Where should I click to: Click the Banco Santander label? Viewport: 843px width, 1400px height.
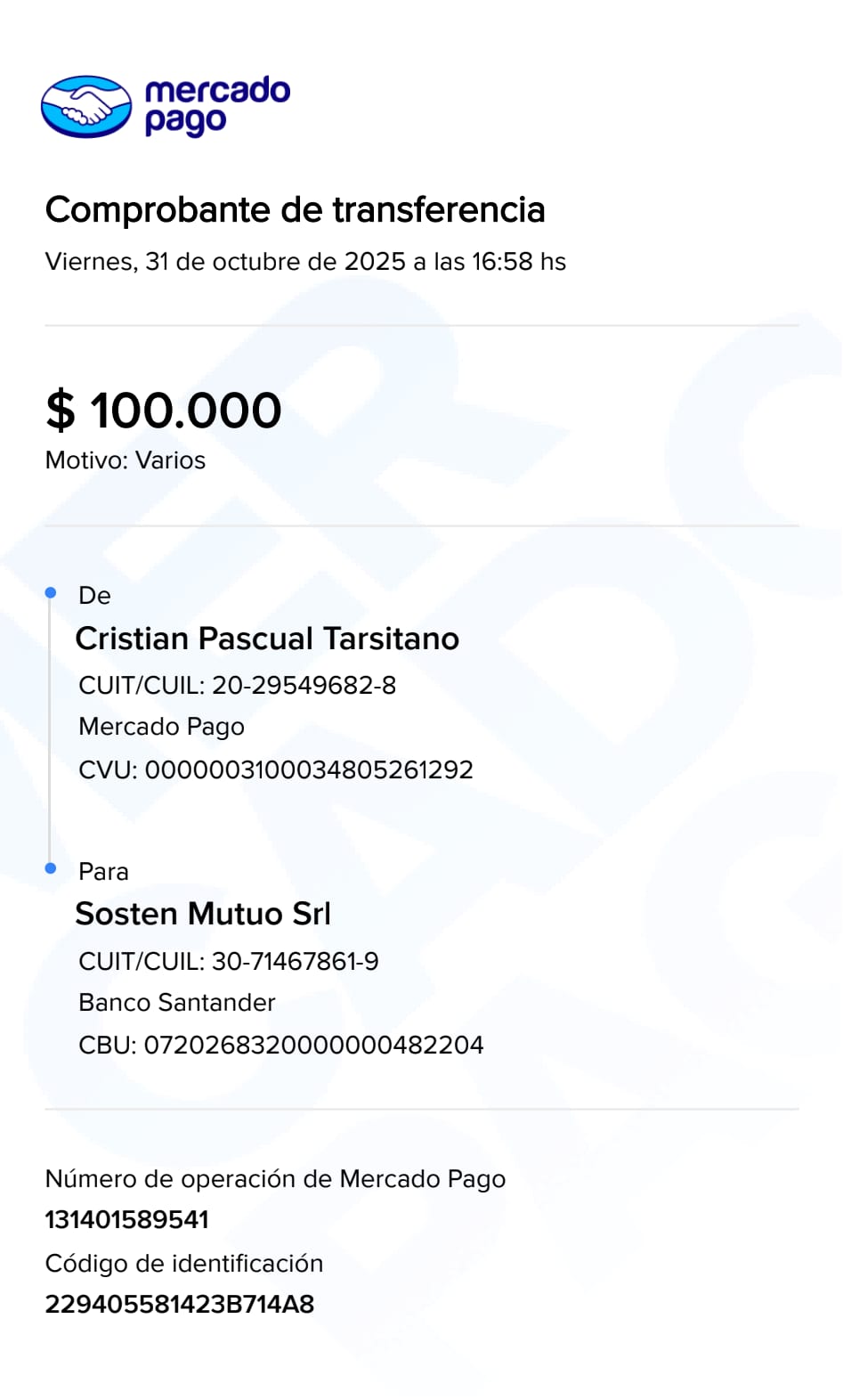pos(177,1003)
